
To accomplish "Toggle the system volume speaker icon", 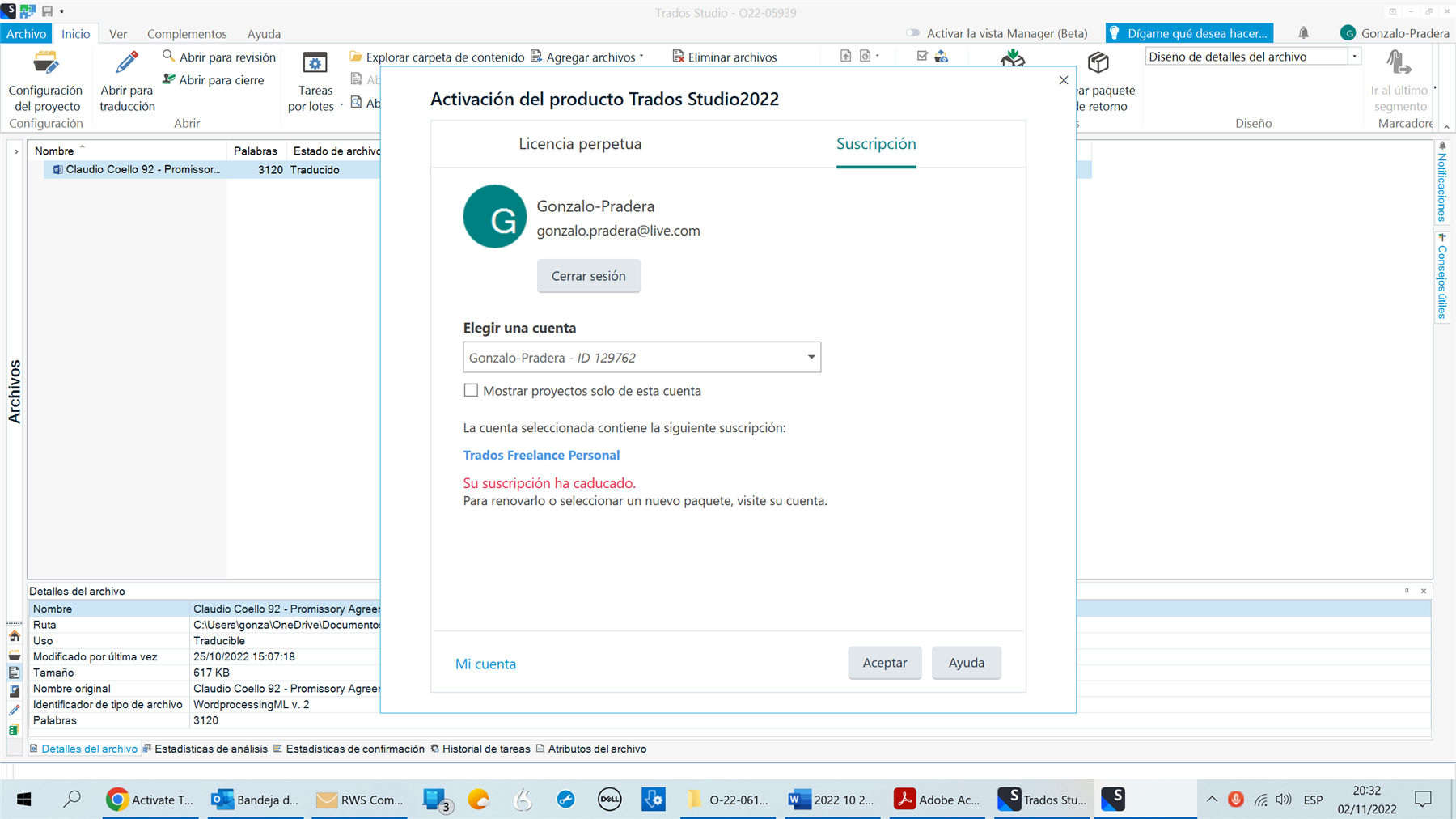I will (x=1283, y=799).
